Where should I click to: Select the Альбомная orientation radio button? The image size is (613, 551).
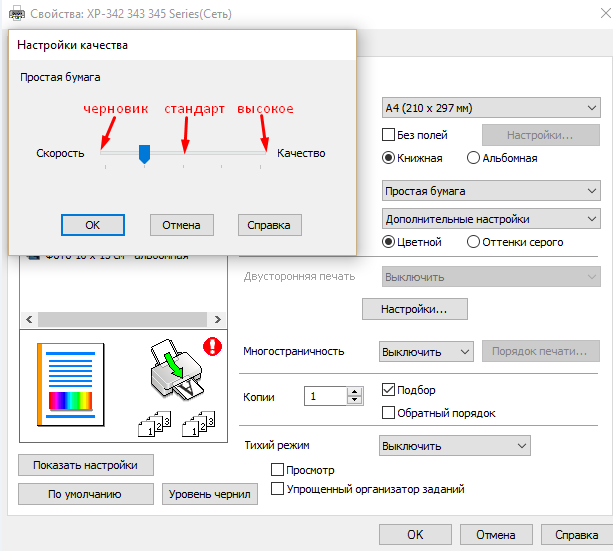coord(473,158)
